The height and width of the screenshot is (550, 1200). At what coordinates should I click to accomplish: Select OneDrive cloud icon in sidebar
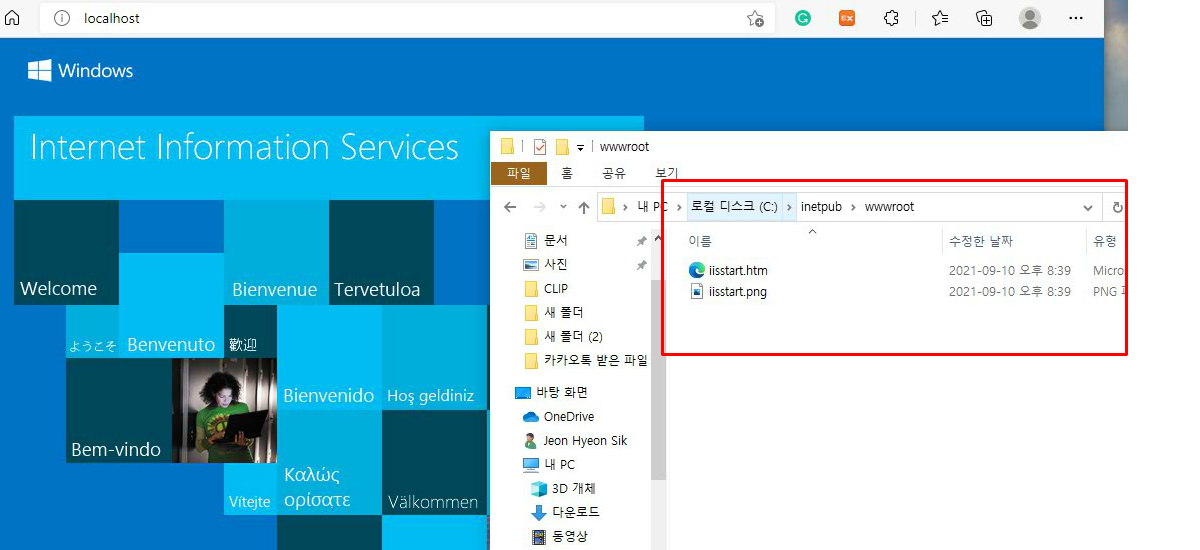tap(531, 417)
